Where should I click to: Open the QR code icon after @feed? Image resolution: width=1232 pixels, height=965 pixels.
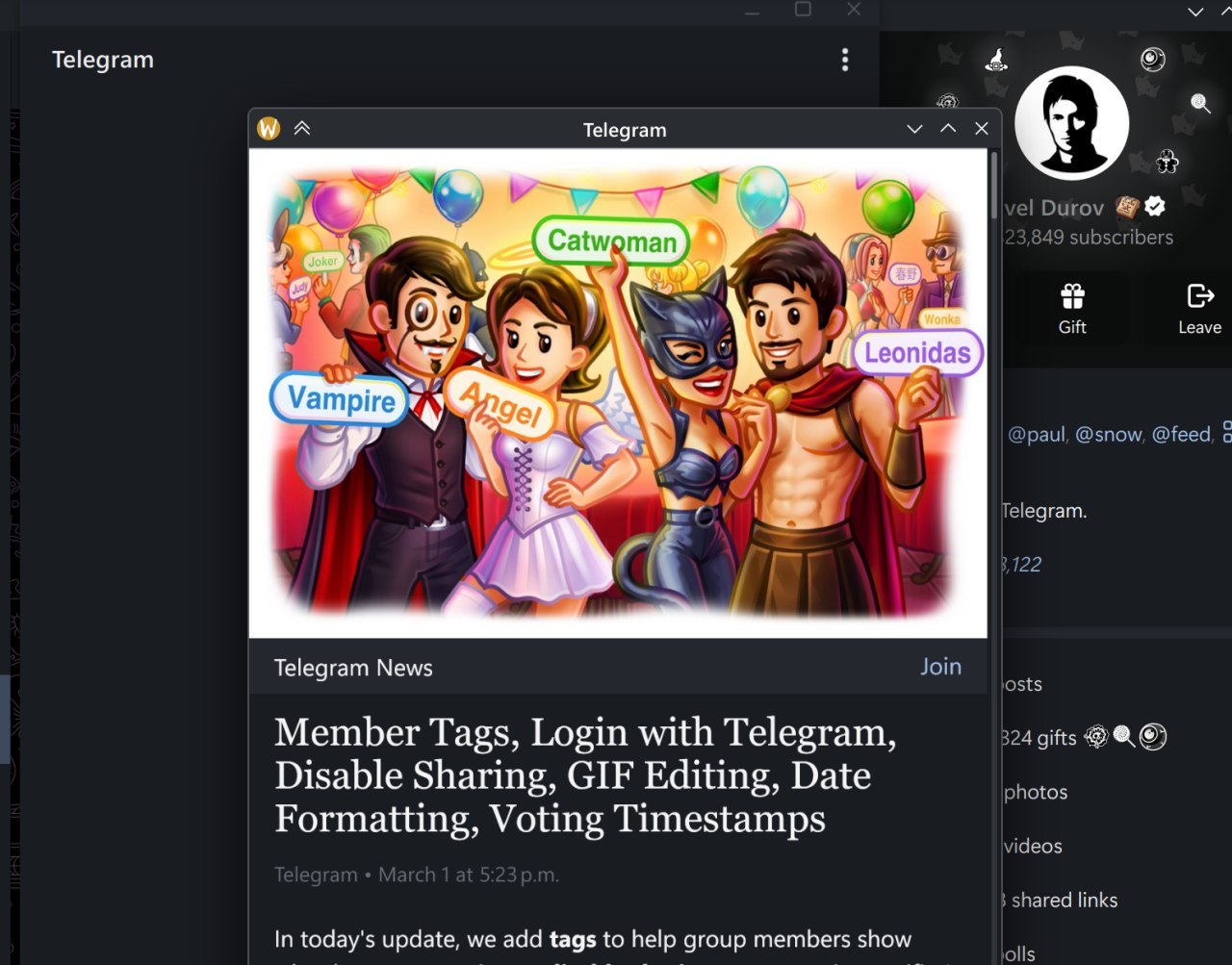1227,432
